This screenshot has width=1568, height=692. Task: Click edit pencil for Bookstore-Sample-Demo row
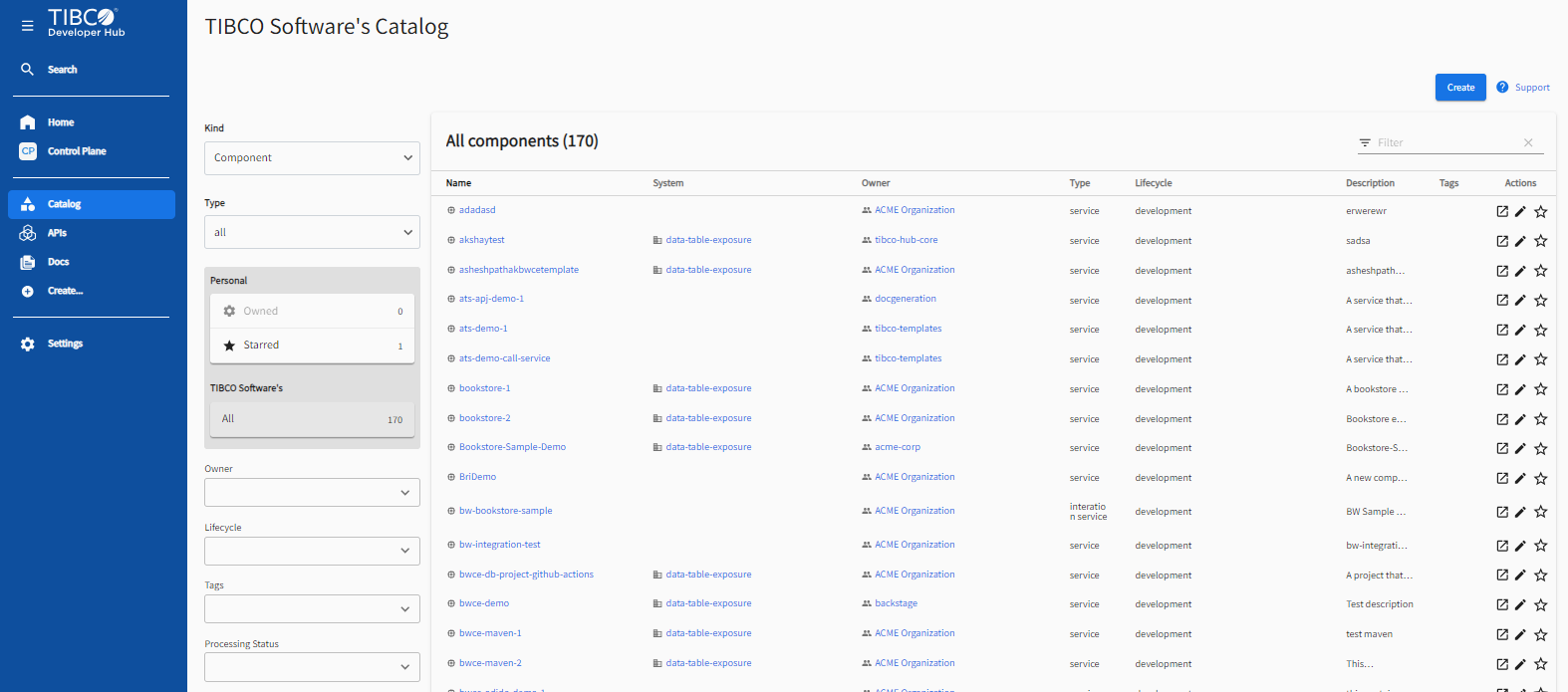1520,448
